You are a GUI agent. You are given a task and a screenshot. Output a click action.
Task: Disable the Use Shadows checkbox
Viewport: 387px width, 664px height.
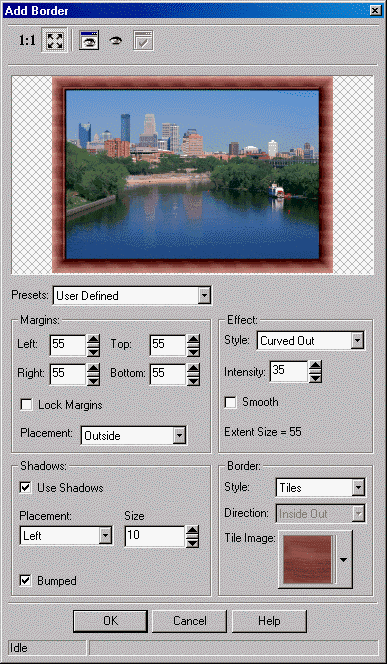click(25, 487)
